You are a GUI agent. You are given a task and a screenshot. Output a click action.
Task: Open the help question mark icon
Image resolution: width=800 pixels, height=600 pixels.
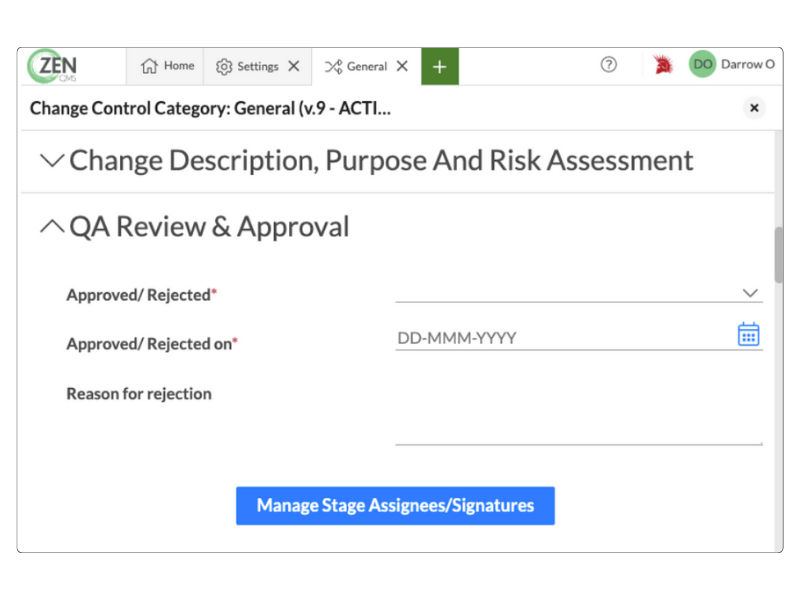click(608, 65)
